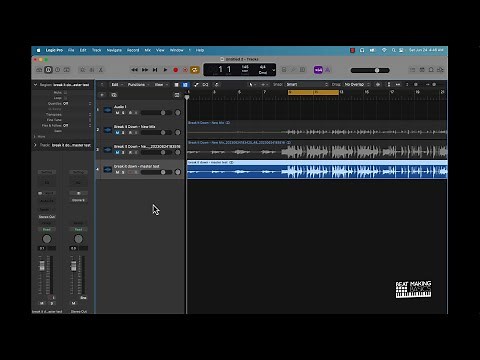Click the waveform vertical zoom button
The width and height of the screenshot is (480, 360).
378,85
